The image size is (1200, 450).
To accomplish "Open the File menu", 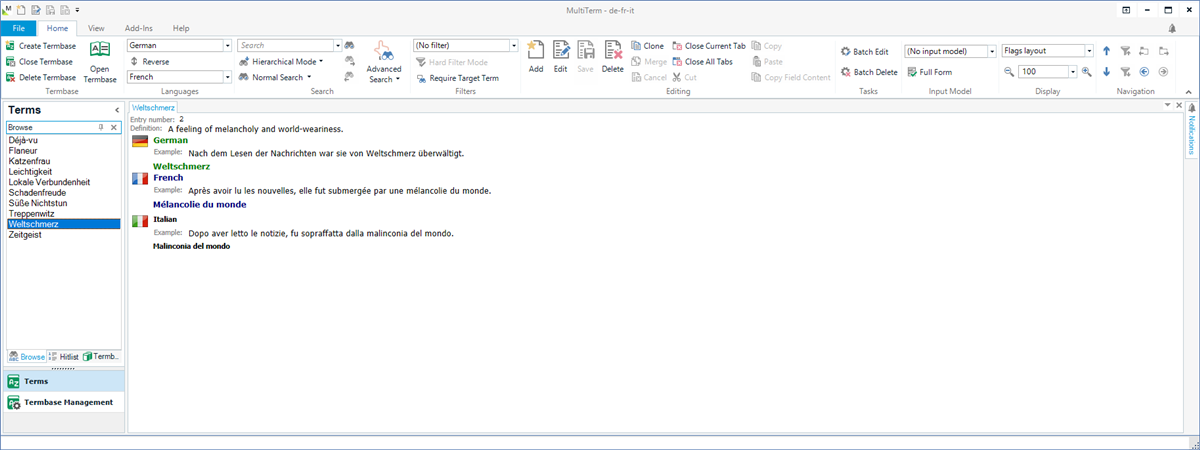I will 18,29.
